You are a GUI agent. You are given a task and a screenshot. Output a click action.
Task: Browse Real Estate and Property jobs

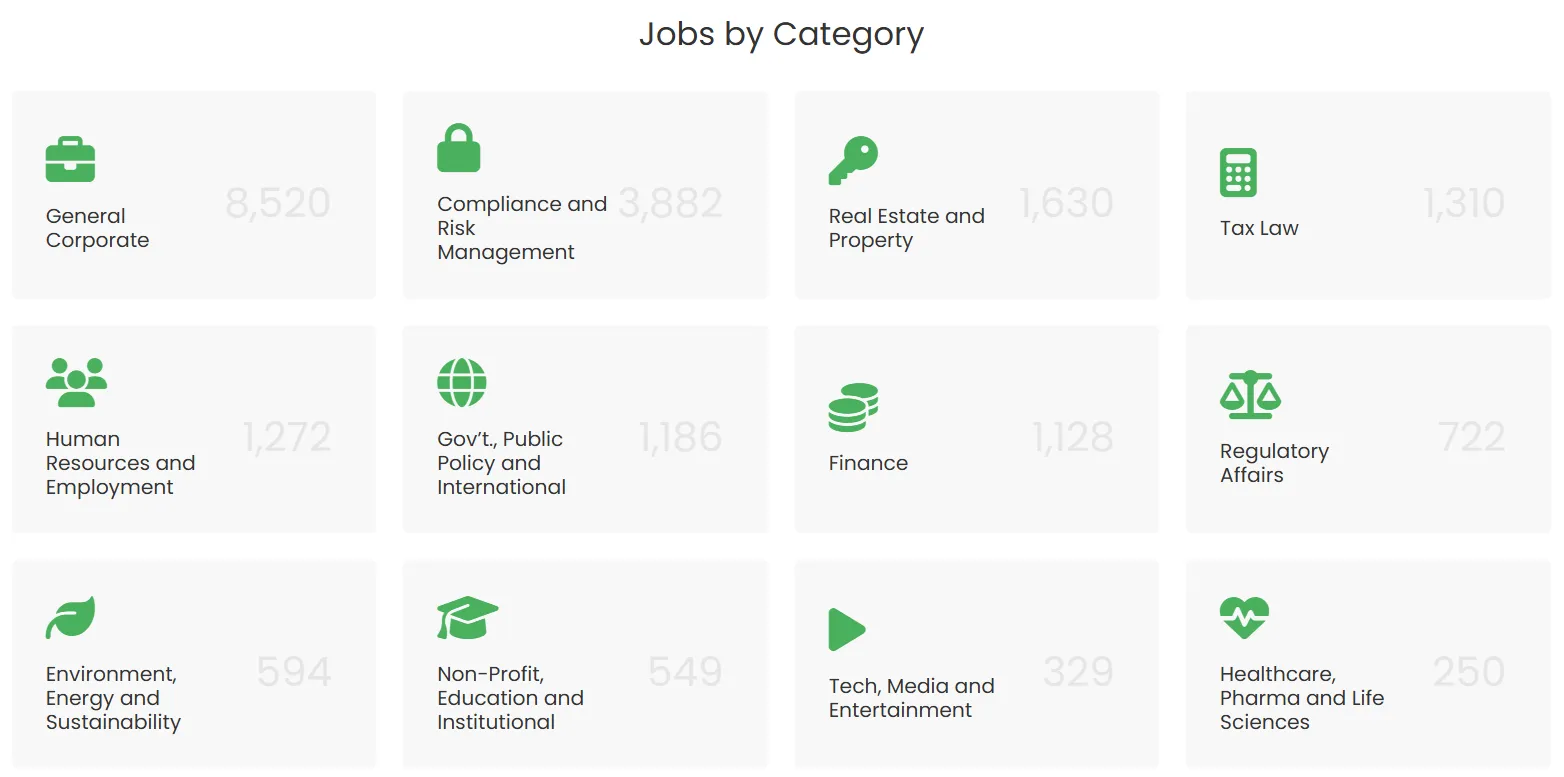(906, 228)
